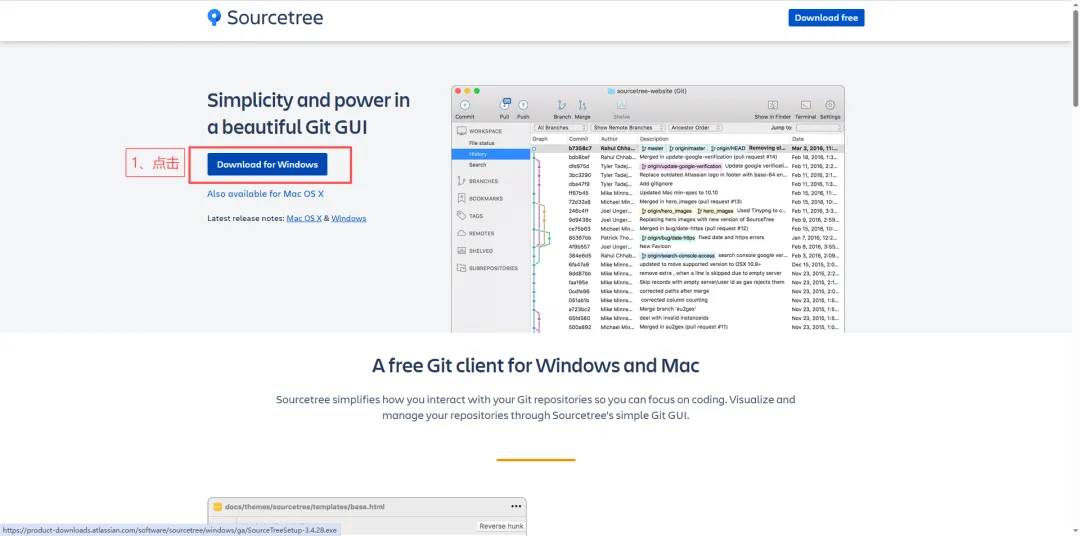The width and height of the screenshot is (1080, 536).
Task: Select commit b7358c7 hash cell
Action: (x=580, y=148)
